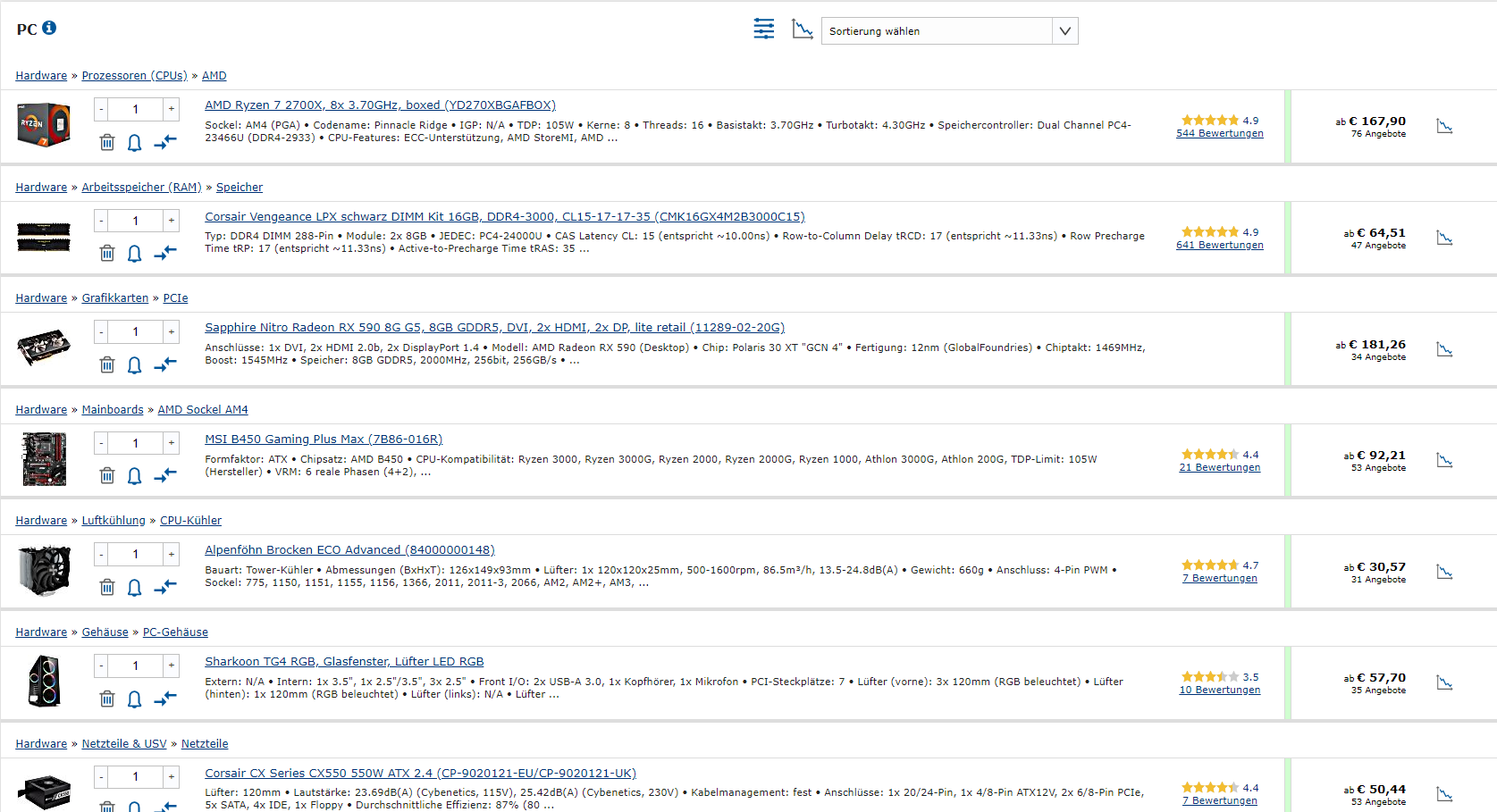Delete the AMD Ryzen 7 2700X item

coord(107,142)
